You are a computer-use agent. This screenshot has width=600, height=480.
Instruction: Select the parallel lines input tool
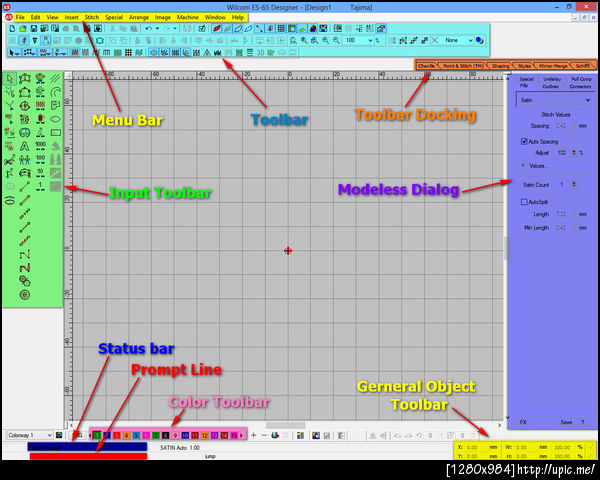56,78
